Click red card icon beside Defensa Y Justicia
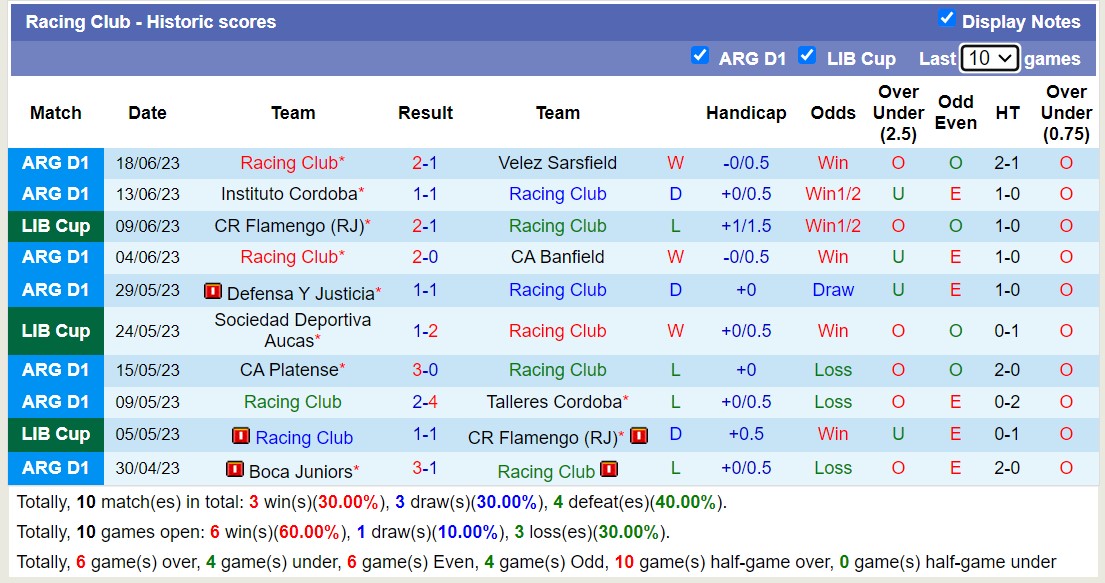Image resolution: width=1105 pixels, height=583 pixels. tap(212, 291)
